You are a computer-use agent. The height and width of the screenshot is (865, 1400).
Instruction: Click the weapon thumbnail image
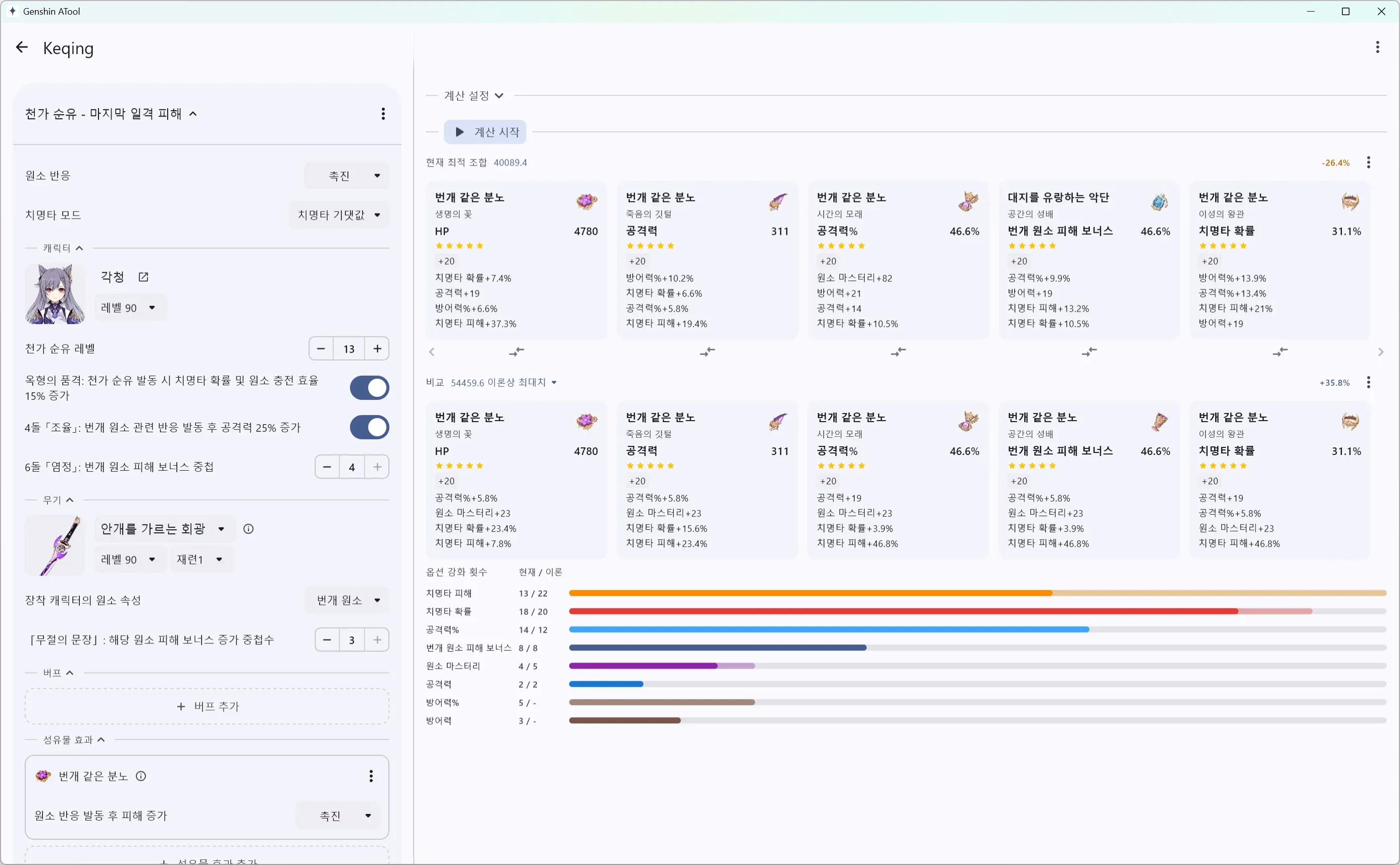point(55,545)
